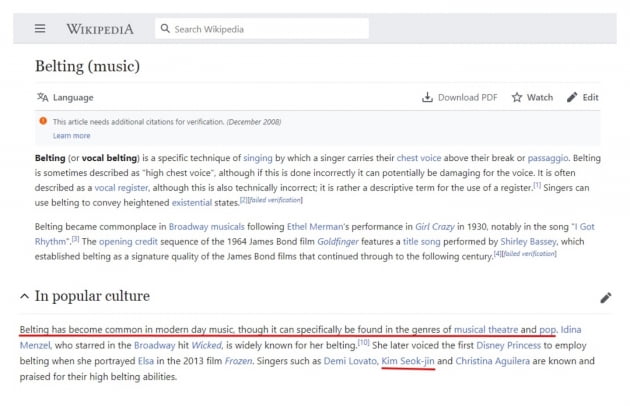Viewport: 630px width, 406px height.
Task: Open Demi Lovato link
Action: 350,361
